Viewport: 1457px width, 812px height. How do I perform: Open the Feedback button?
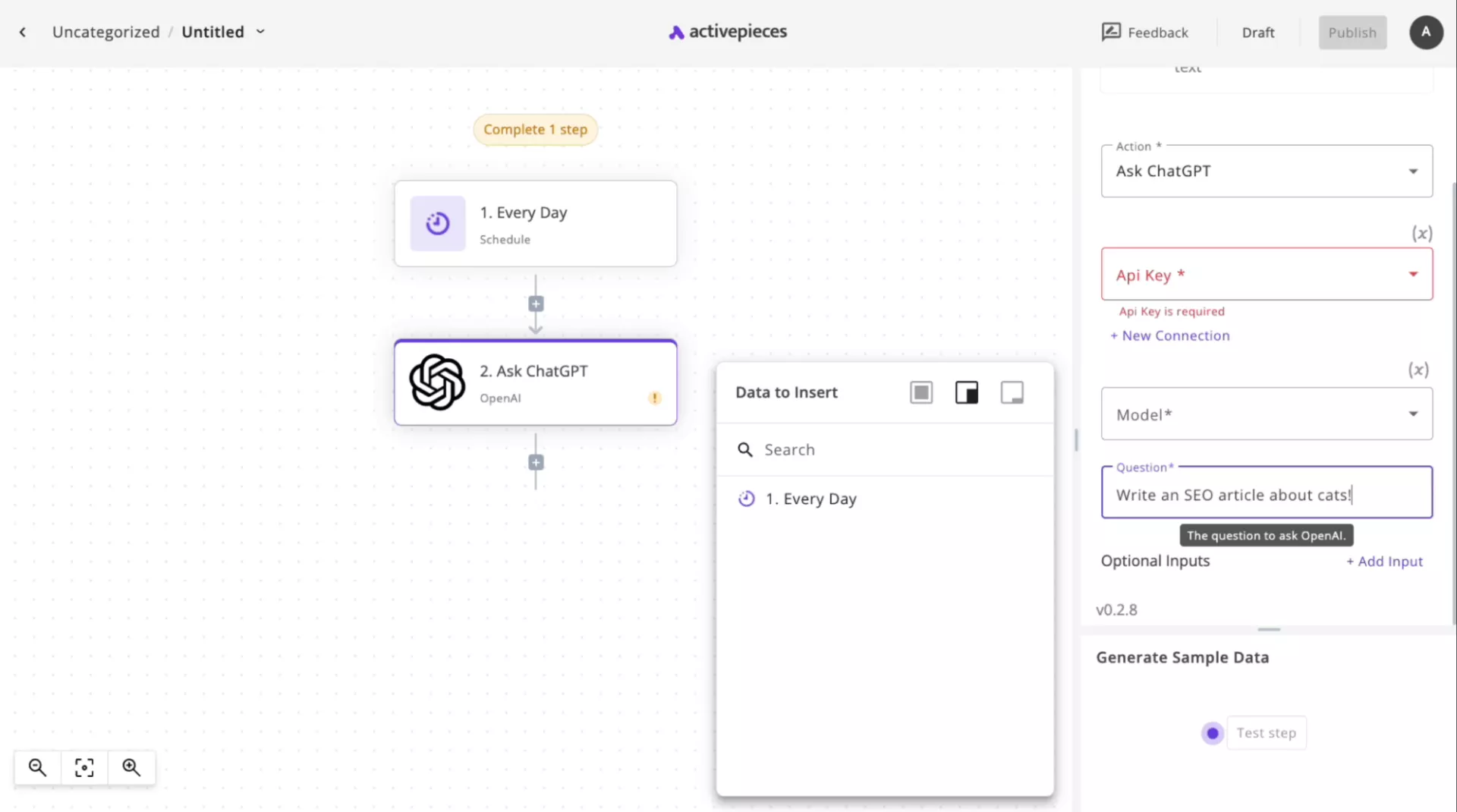click(x=1144, y=33)
